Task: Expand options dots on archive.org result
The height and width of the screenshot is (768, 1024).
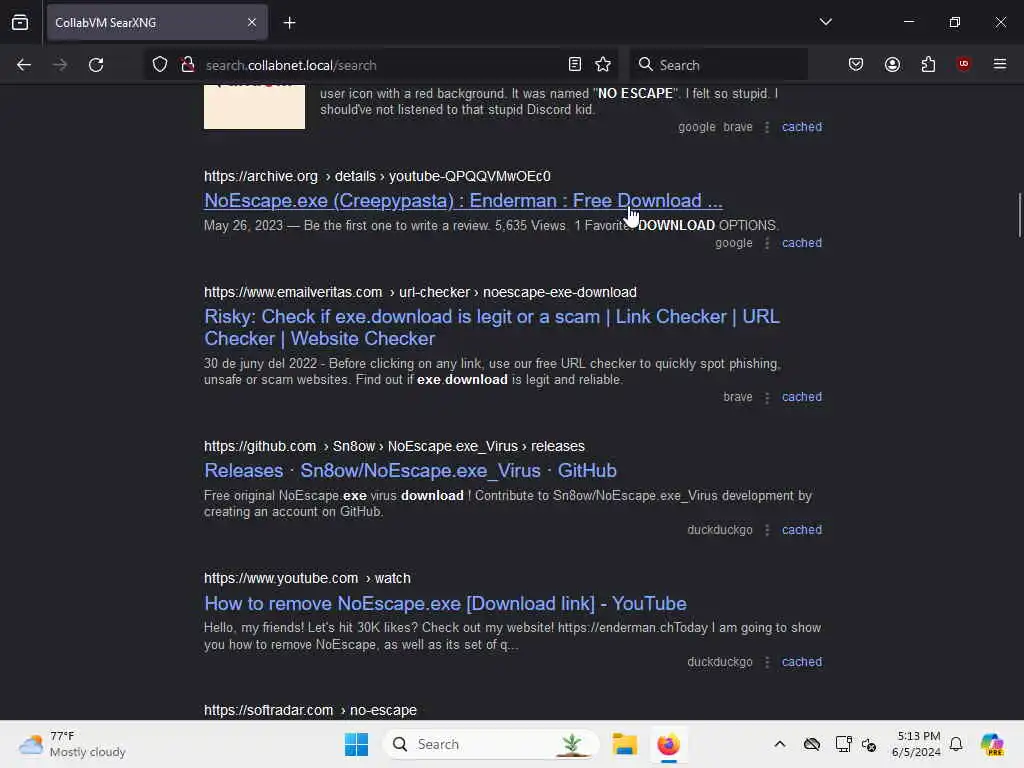Action: (x=767, y=244)
